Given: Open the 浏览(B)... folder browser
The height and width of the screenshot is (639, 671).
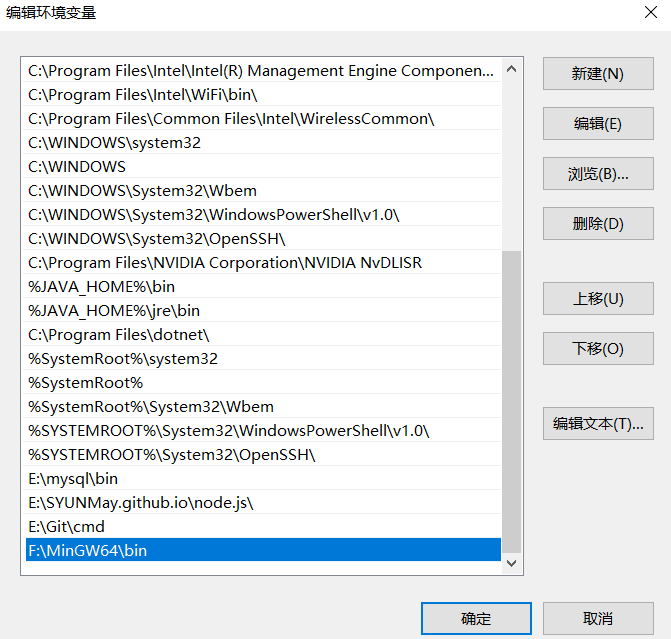Looking at the screenshot, I should click(x=598, y=174).
